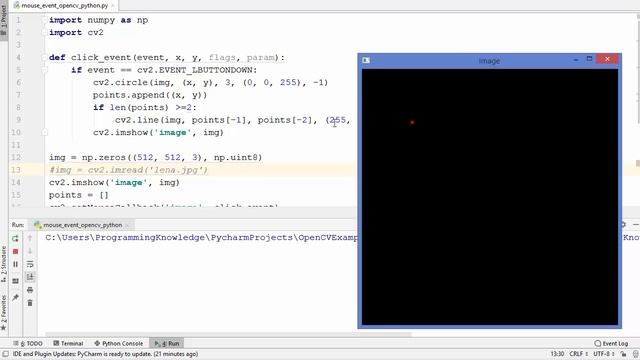The image size is (640, 360).
Task: Click the IDE and Plugin Updates status message
Action: tap(105, 354)
